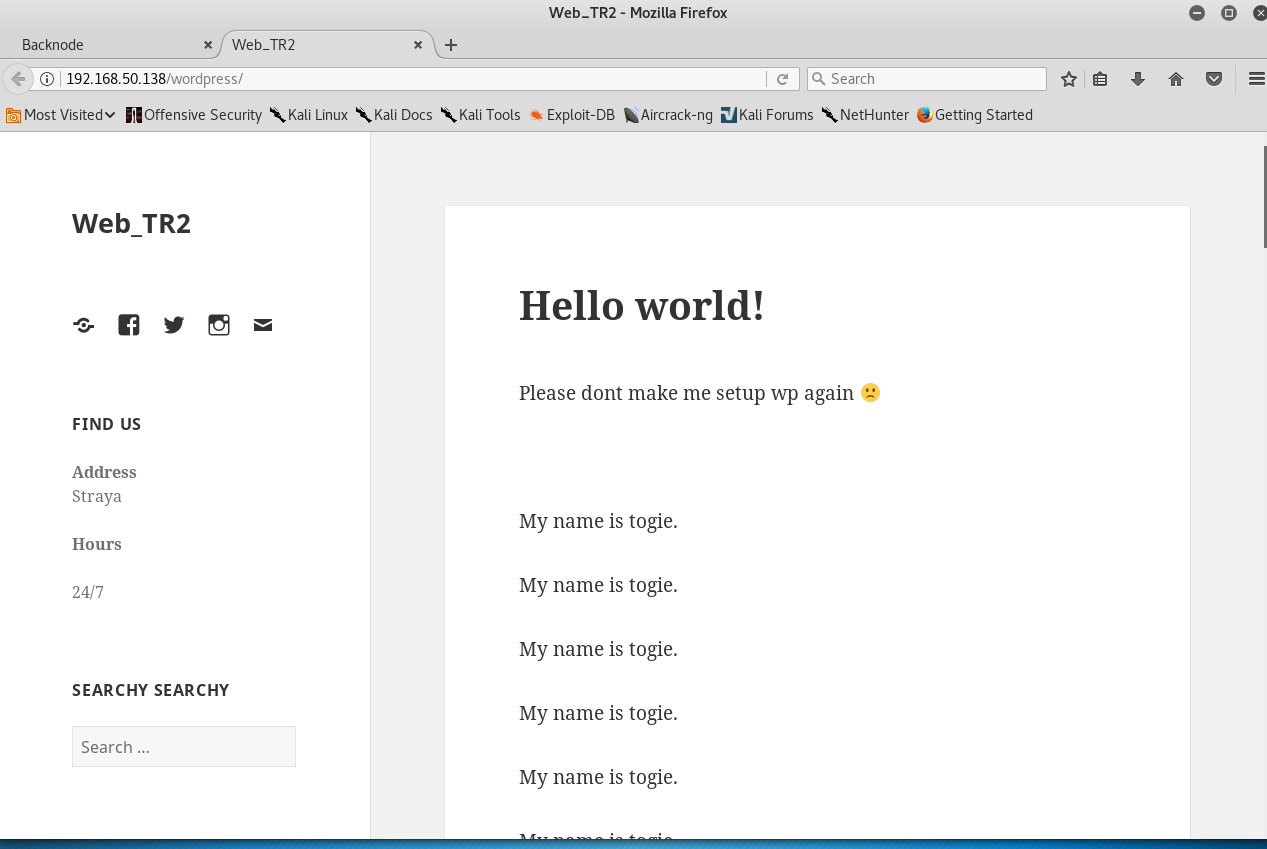Open Kali Tools bookmark

click(x=481, y=115)
